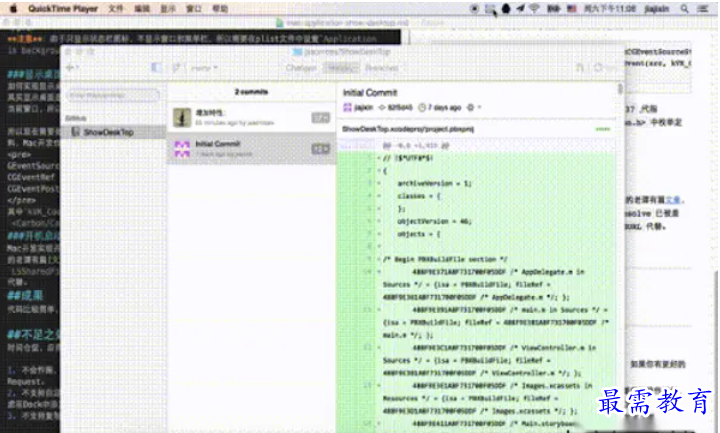Open the 窗口 menu in menu bar
This screenshot has width=720, height=433.
tap(194, 9)
